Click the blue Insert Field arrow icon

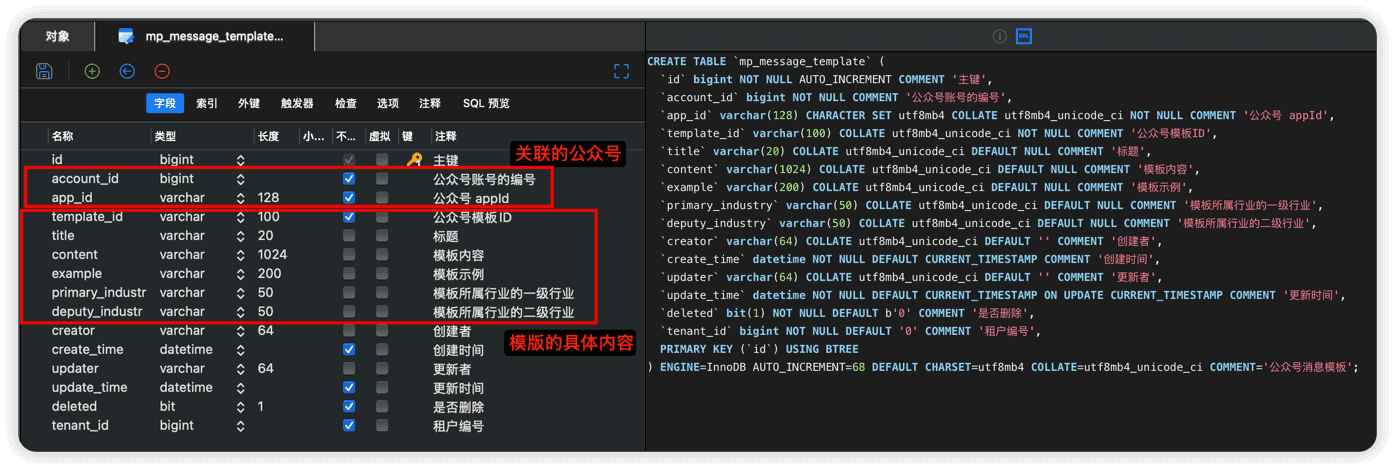[127, 71]
